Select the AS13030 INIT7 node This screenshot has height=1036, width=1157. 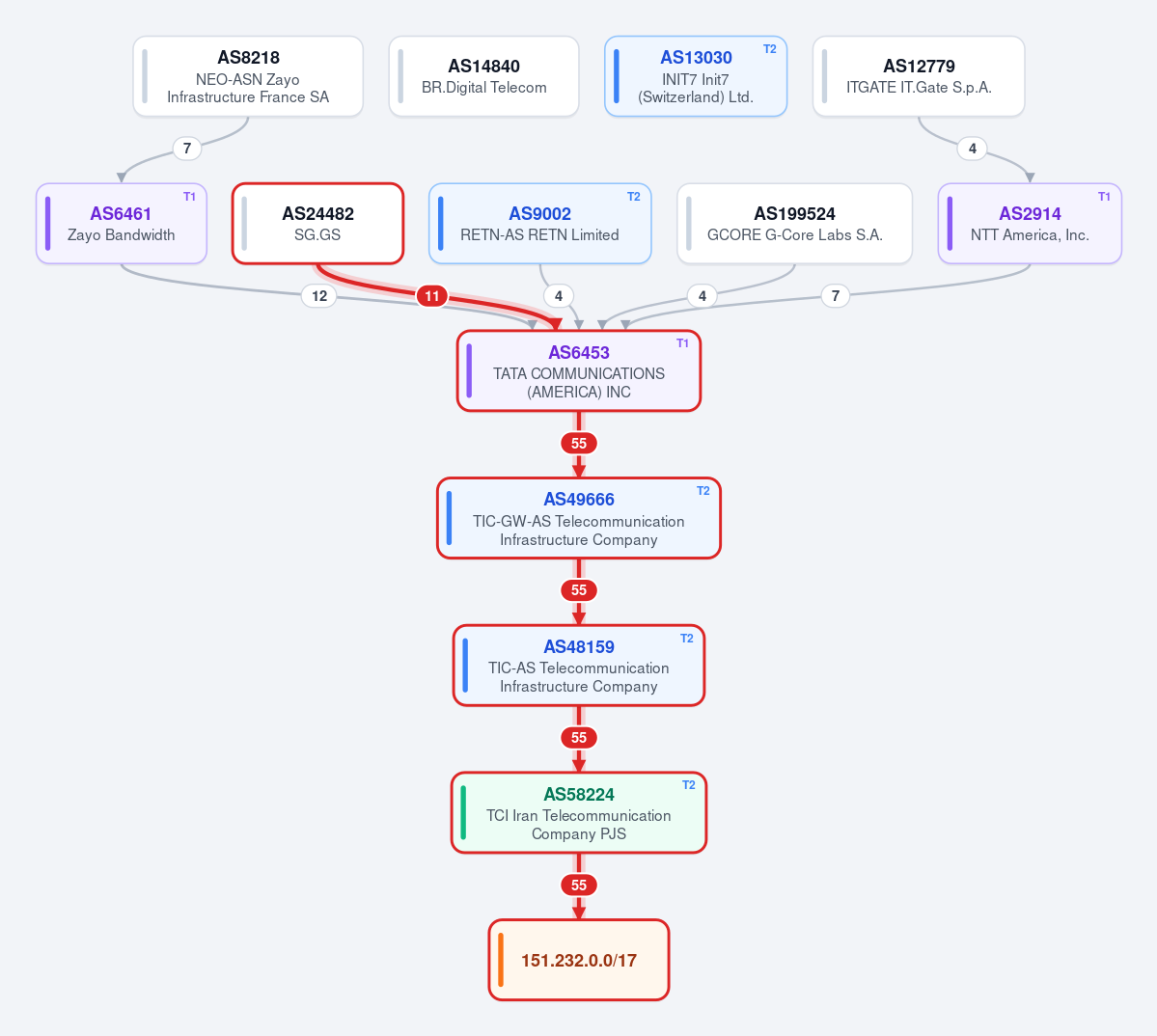point(696,76)
